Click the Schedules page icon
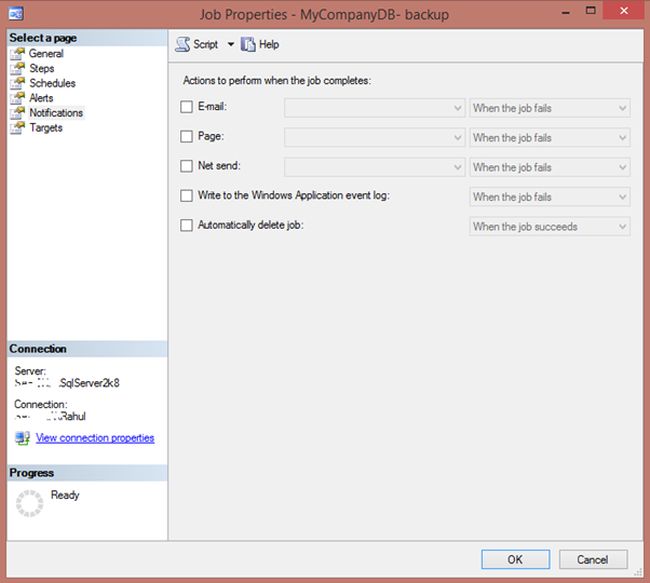650x583 pixels. tap(17, 83)
